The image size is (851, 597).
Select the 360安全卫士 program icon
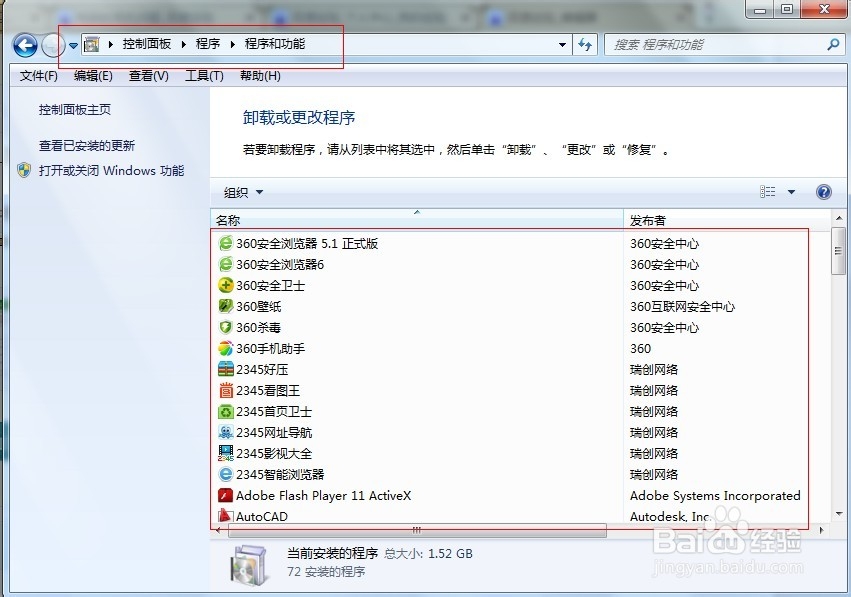click(x=226, y=285)
